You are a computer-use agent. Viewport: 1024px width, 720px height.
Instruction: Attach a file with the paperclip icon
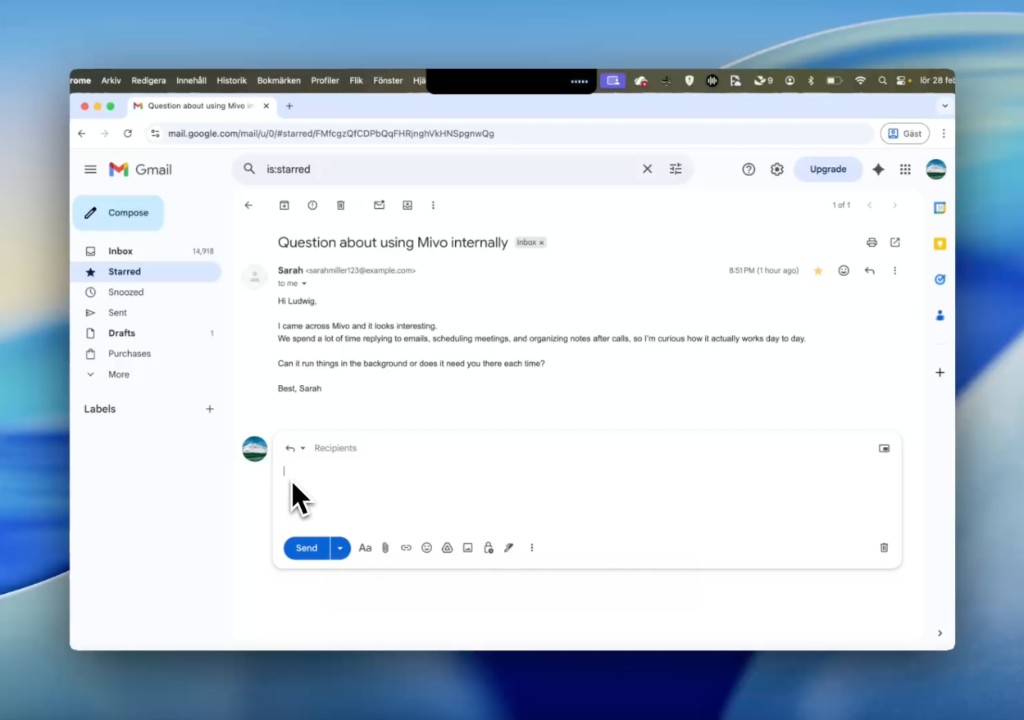pyautogui.click(x=385, y=548)
